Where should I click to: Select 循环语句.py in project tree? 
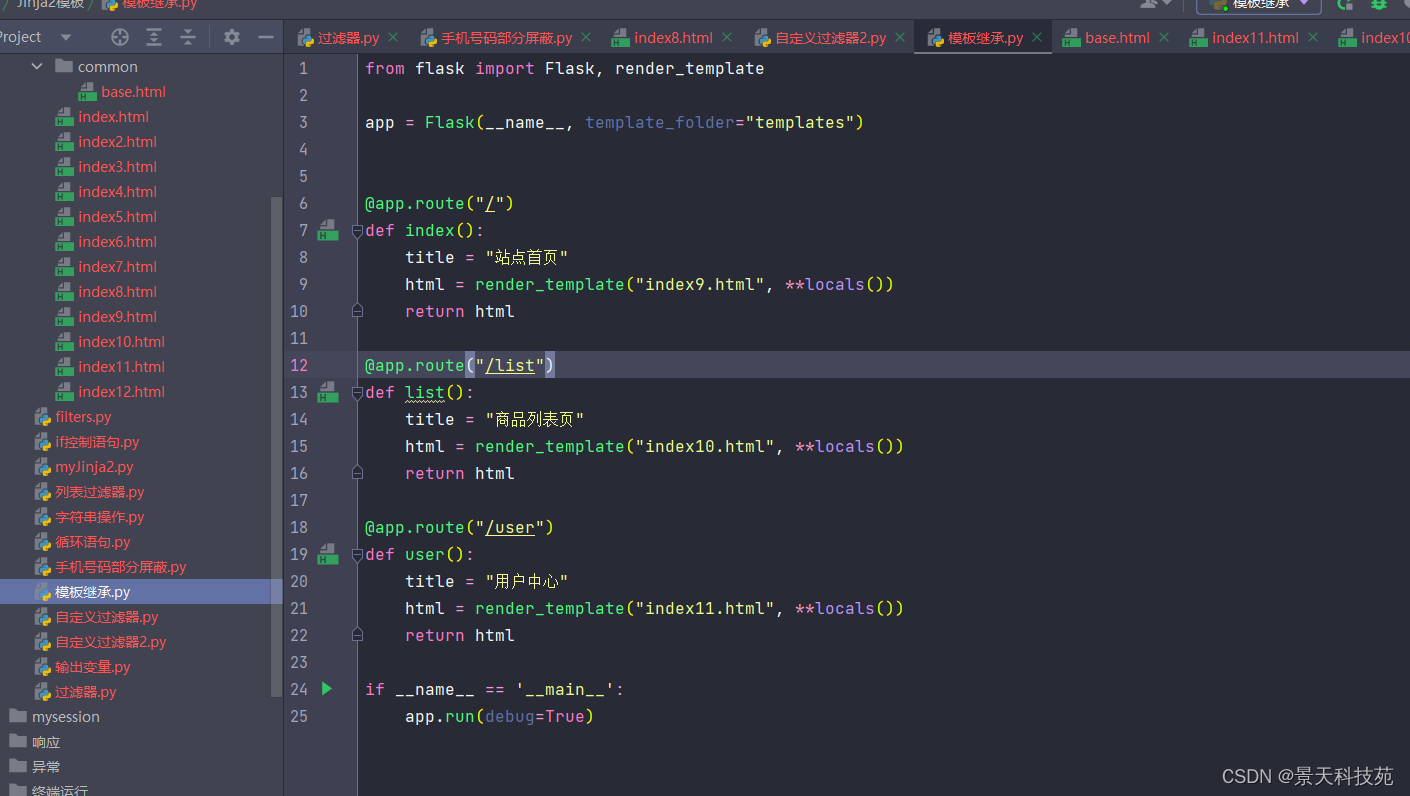[92, 542]
